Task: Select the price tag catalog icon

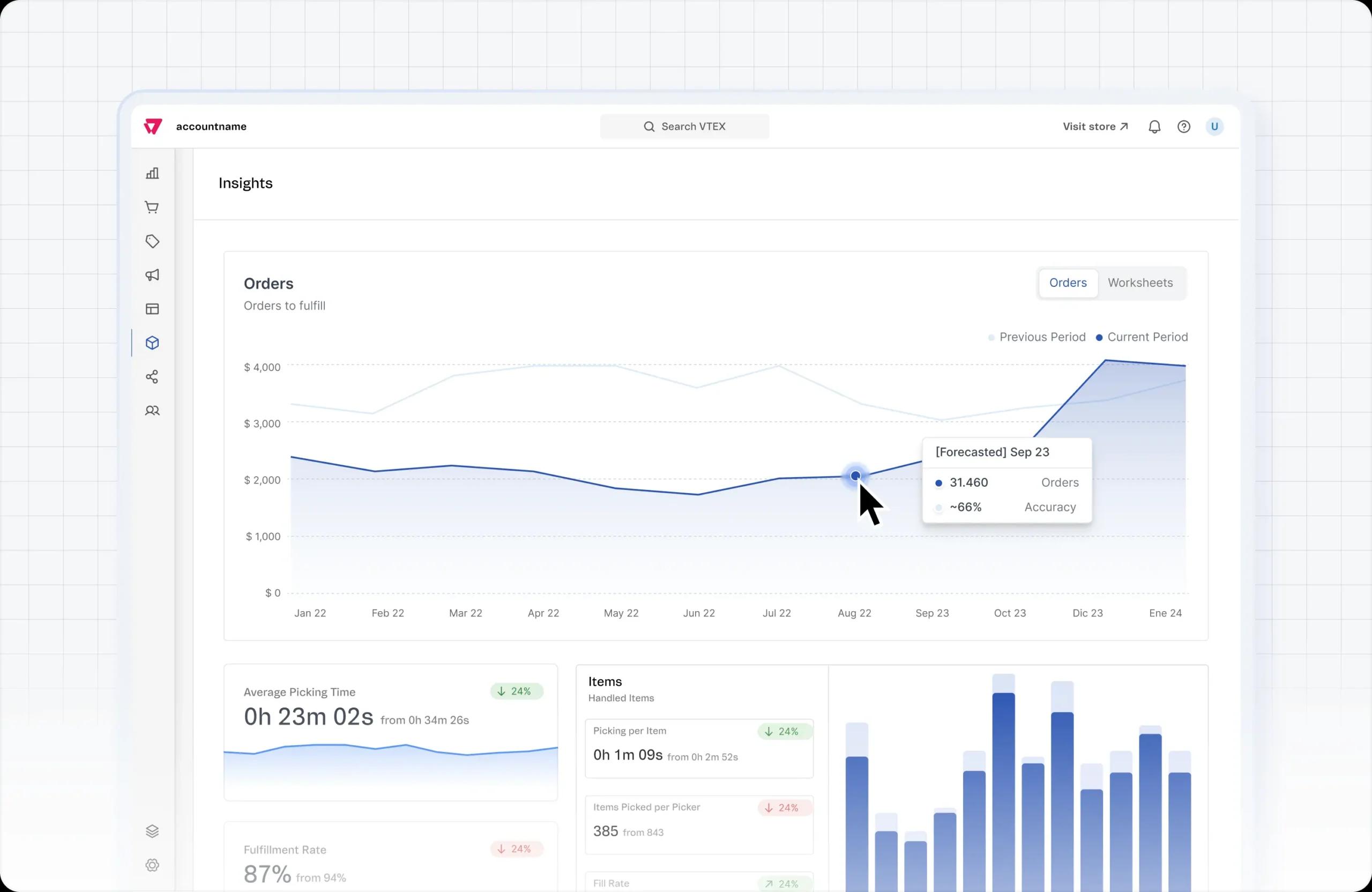Action: [152, 241]
